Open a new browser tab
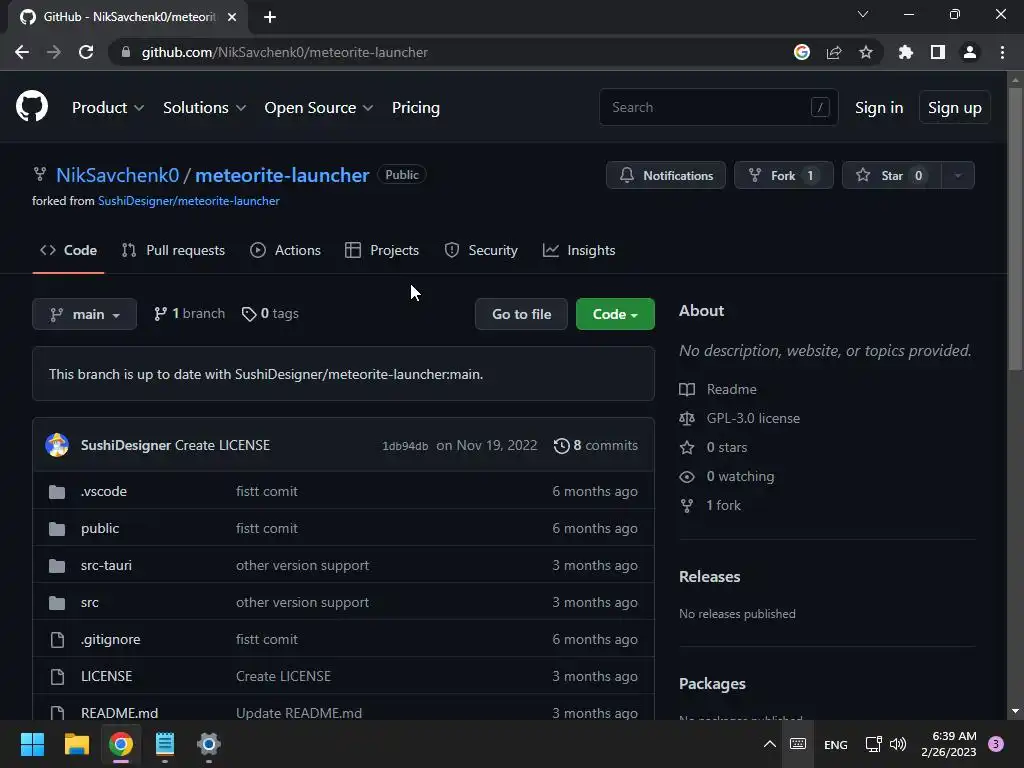This screenshot has height=768, width=1024. [x=270, y=17]
